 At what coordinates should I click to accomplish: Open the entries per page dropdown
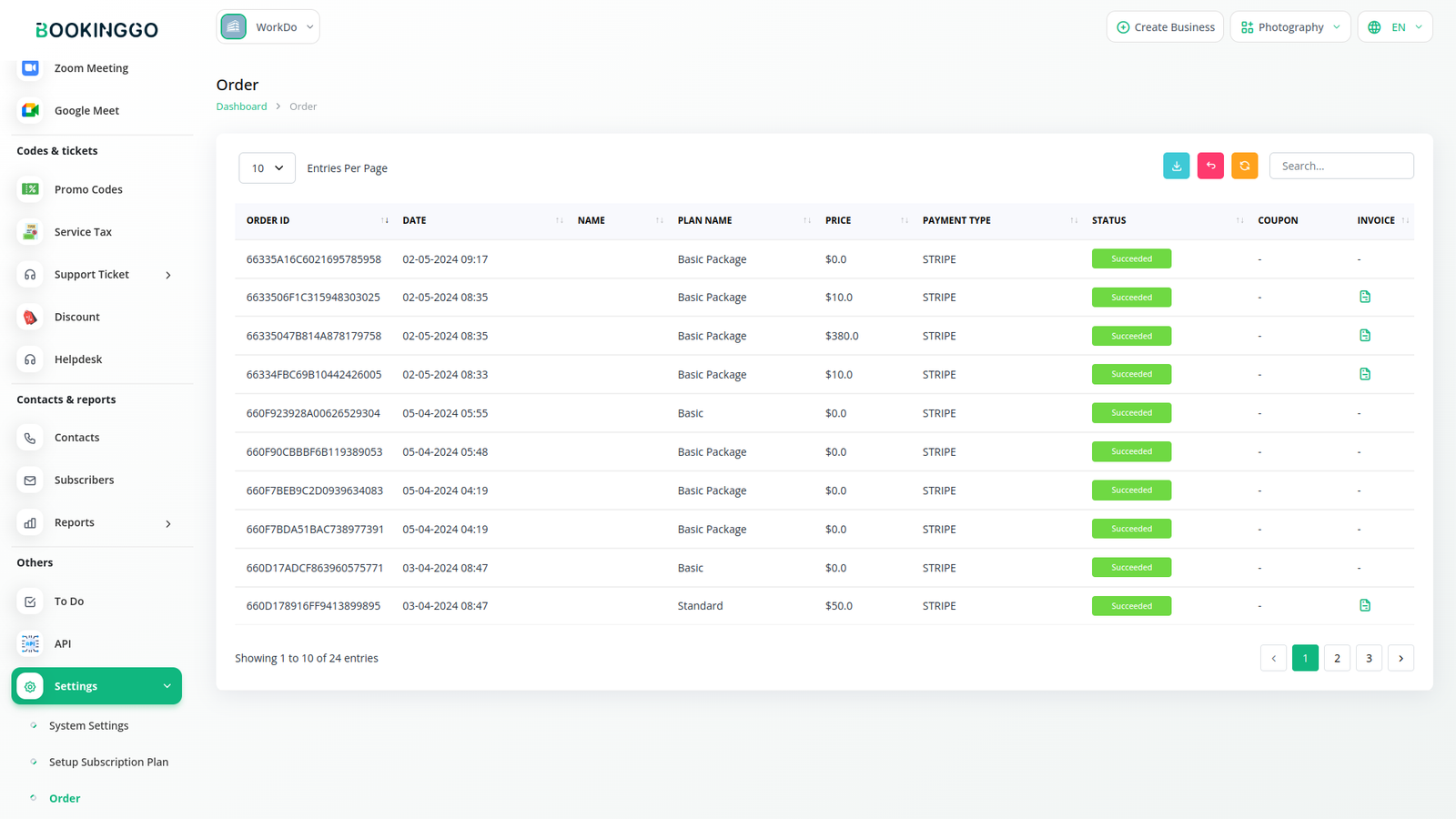[x=267, y=168]
